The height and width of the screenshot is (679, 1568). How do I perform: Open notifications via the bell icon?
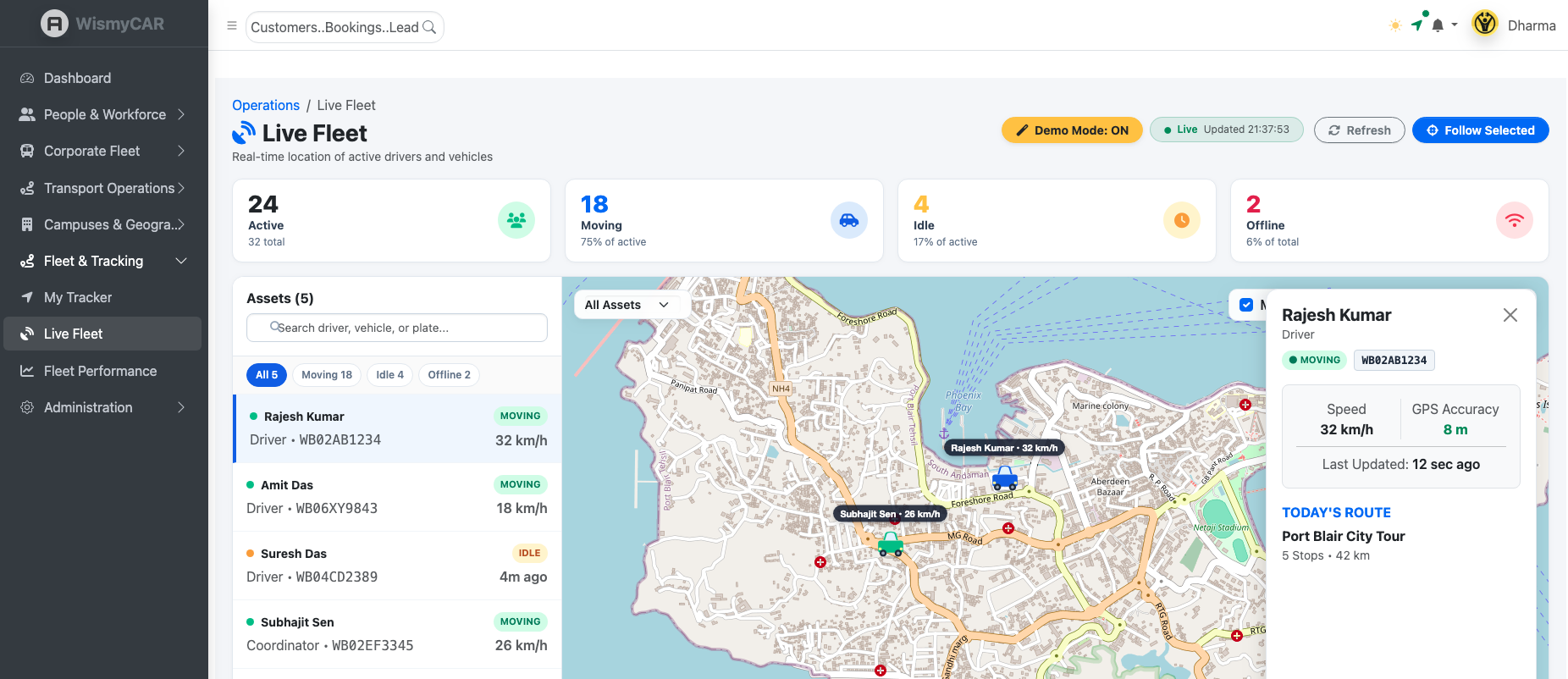tap(1438, 25)
